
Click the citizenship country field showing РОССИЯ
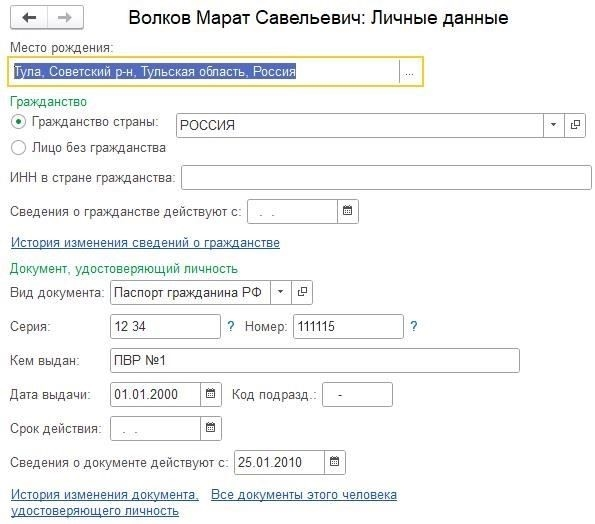(360, 125)
